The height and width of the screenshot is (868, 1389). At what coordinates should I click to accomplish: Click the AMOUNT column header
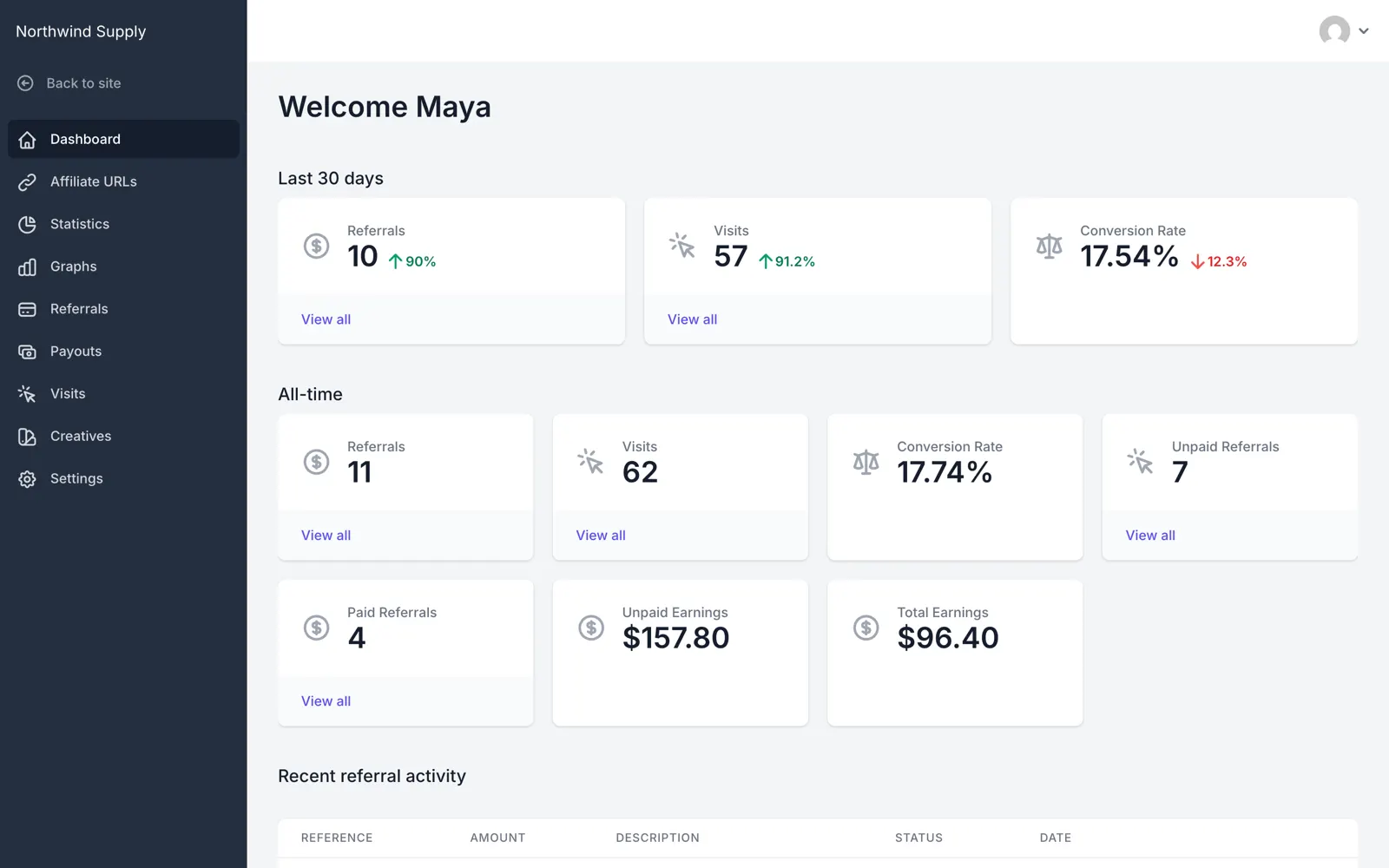tap(497, 838)
